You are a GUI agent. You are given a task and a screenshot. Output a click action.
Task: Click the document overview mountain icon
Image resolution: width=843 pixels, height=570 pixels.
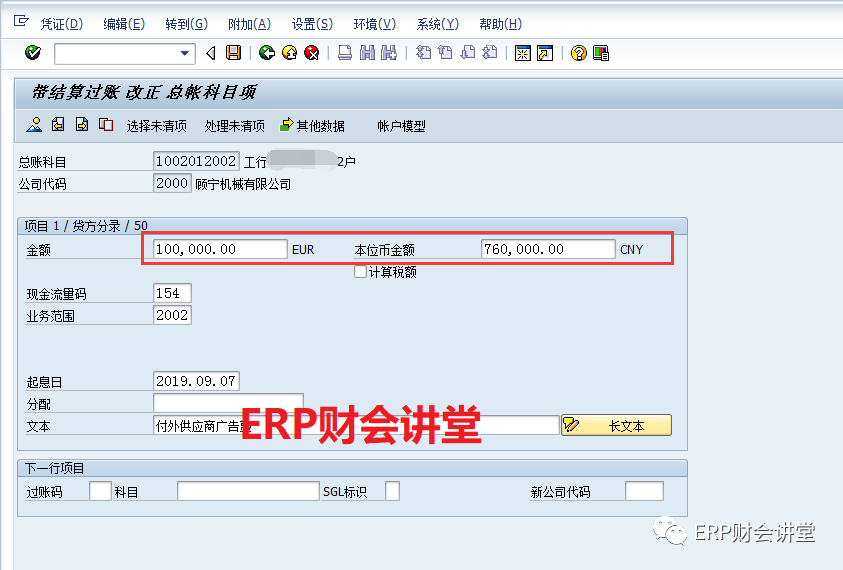pos(34,125)
